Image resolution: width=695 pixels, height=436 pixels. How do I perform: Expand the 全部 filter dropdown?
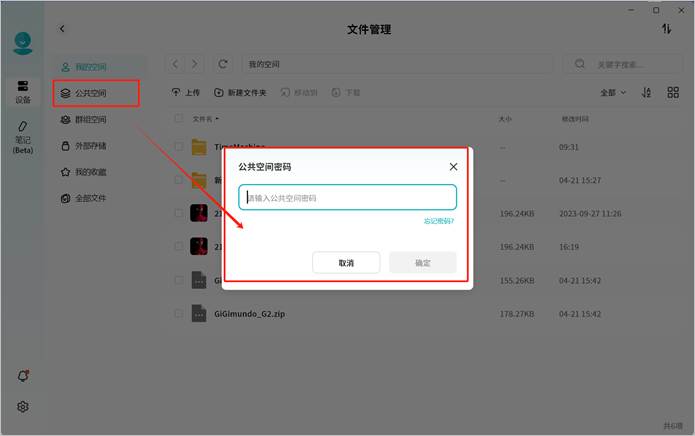click(x=613, y=92)
